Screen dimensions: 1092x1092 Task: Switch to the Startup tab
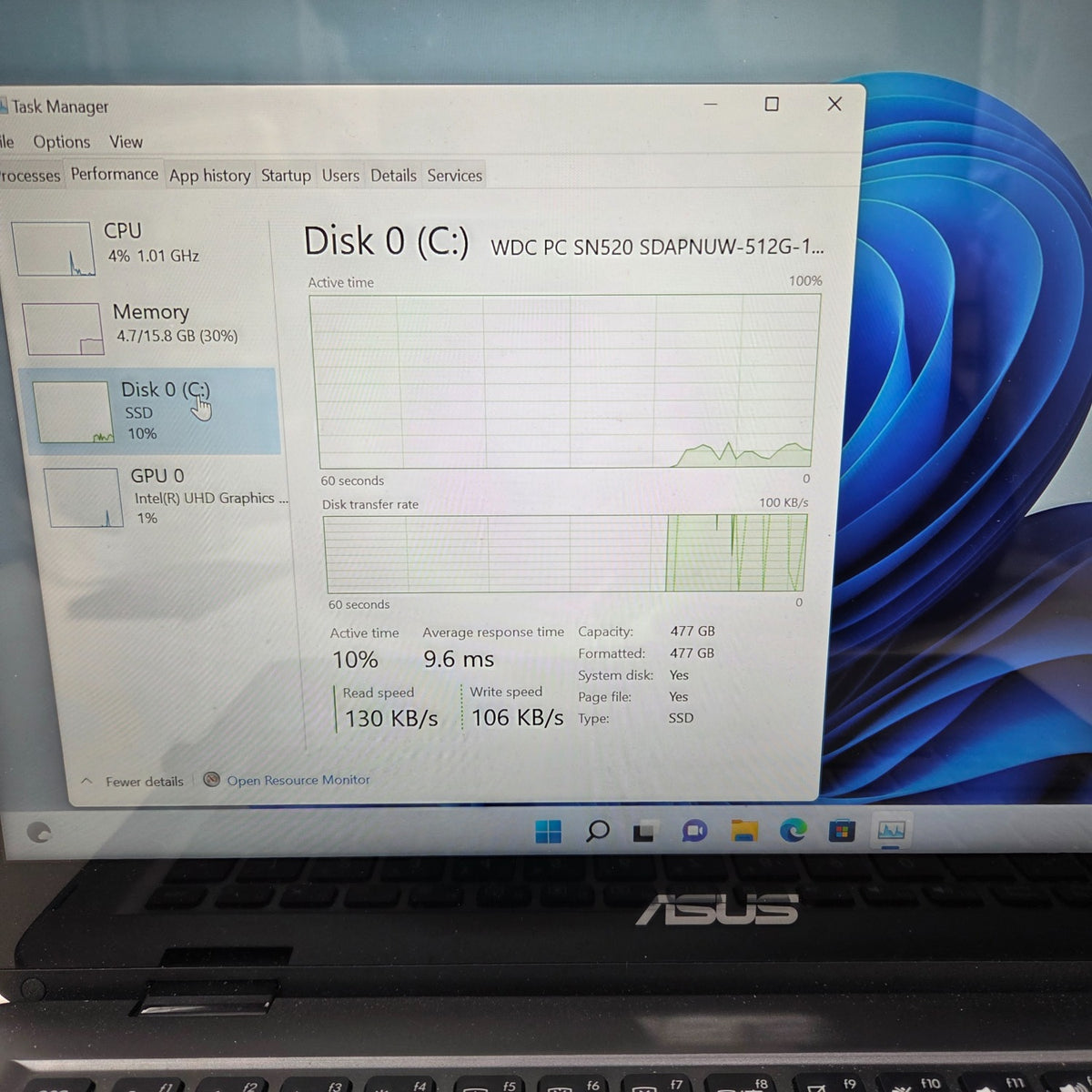pyautogui.click(x=286, y=176)
